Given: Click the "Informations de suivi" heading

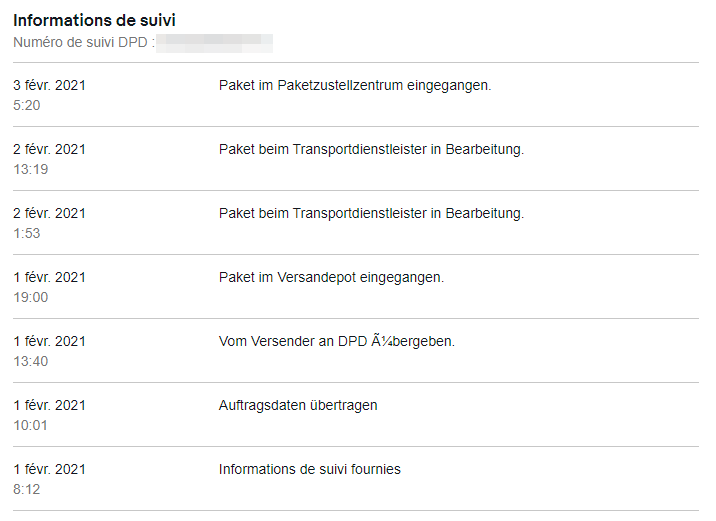Looking at the screenshot, I should [95, 20].
